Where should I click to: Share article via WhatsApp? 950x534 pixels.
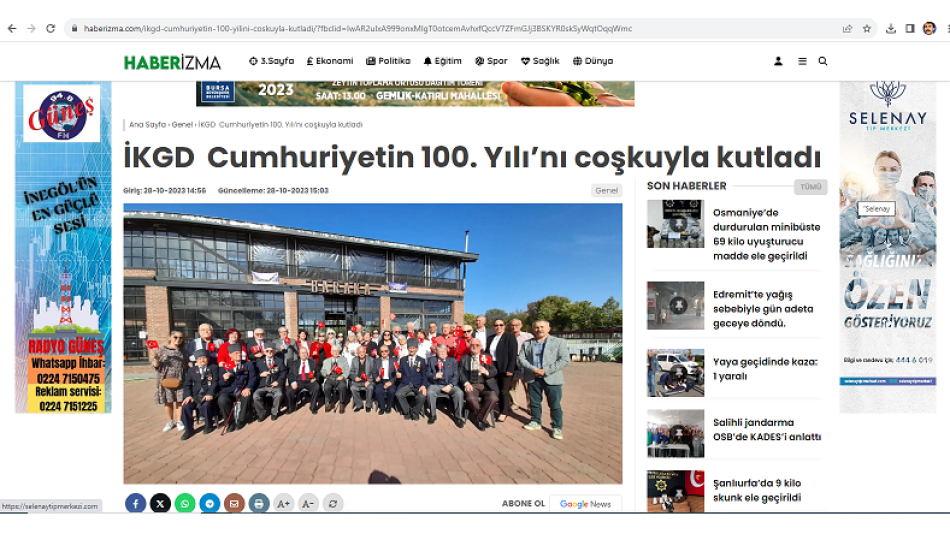[x=185, y=504]
